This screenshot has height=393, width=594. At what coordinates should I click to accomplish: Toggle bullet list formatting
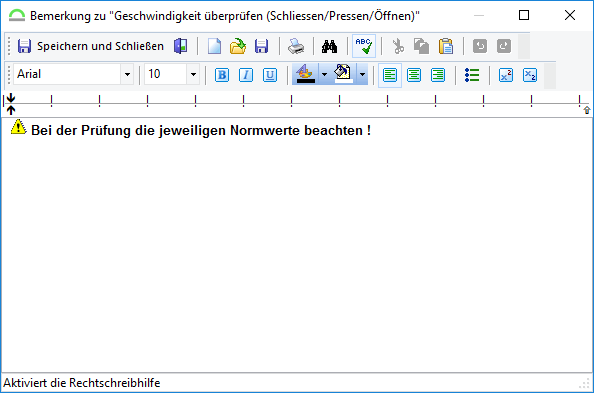tap(472, 75)
